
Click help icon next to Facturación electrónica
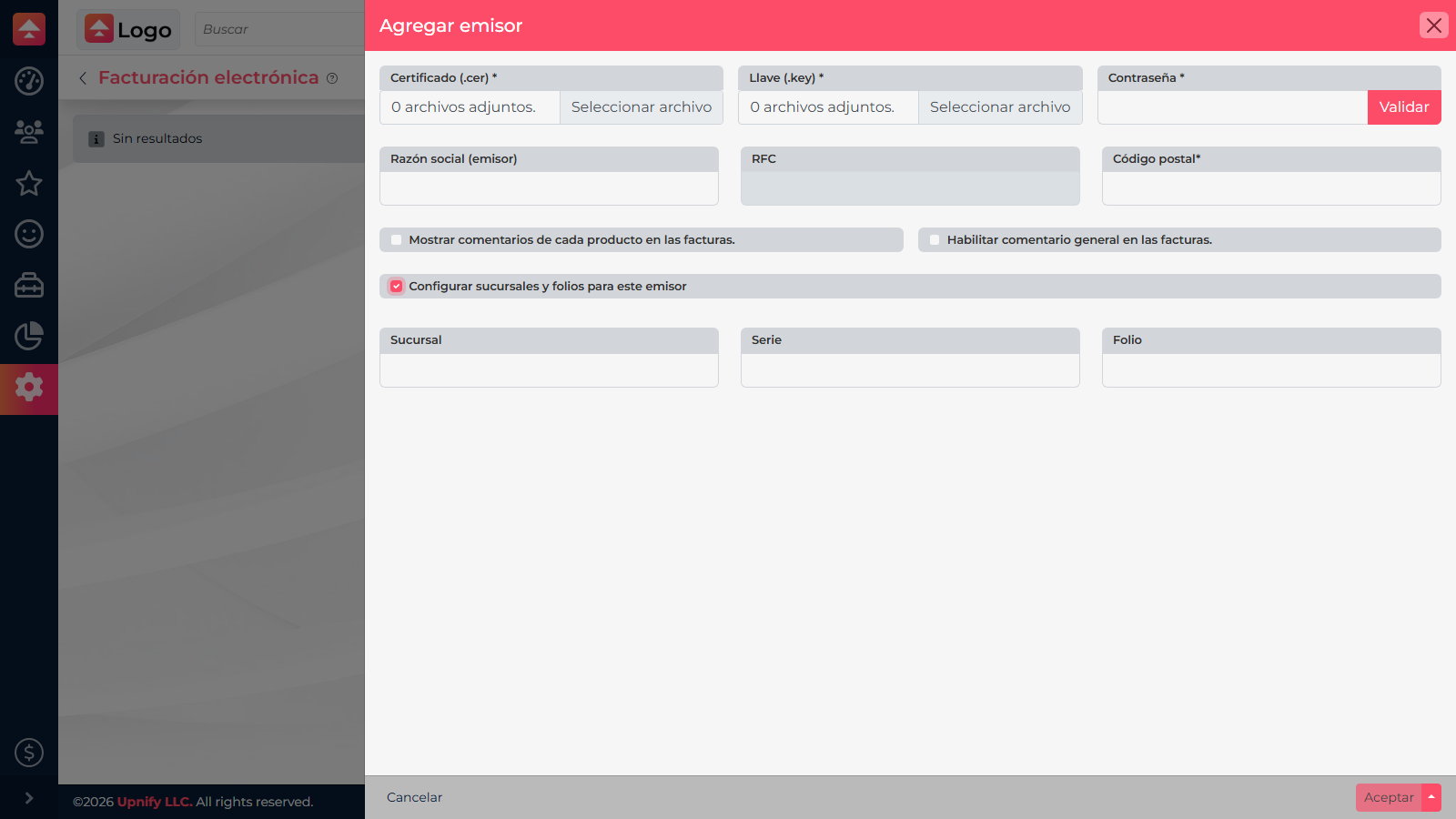coord(332,78)
